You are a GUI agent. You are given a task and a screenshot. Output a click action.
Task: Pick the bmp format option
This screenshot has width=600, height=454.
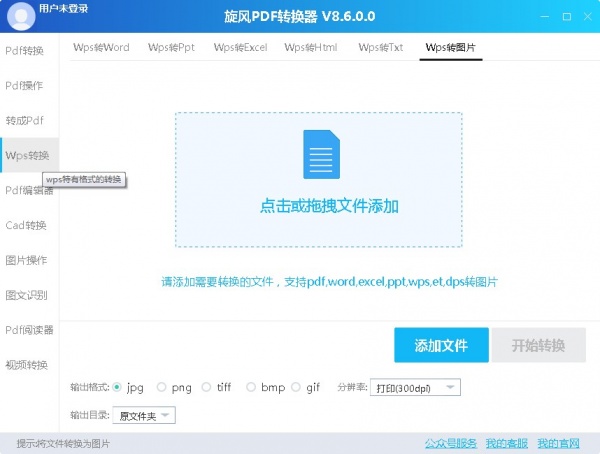251,387
